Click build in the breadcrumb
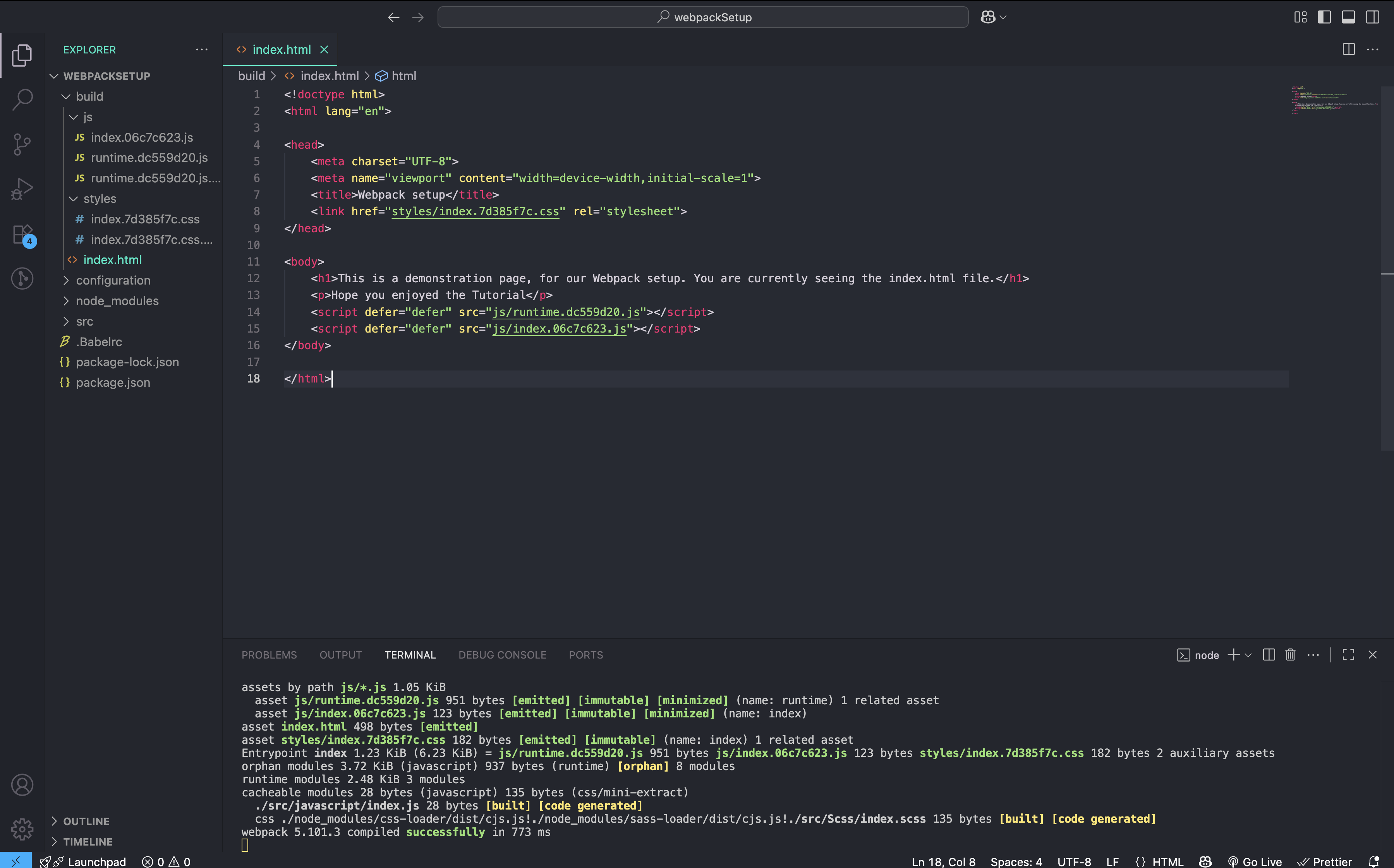 click(251, 76)
